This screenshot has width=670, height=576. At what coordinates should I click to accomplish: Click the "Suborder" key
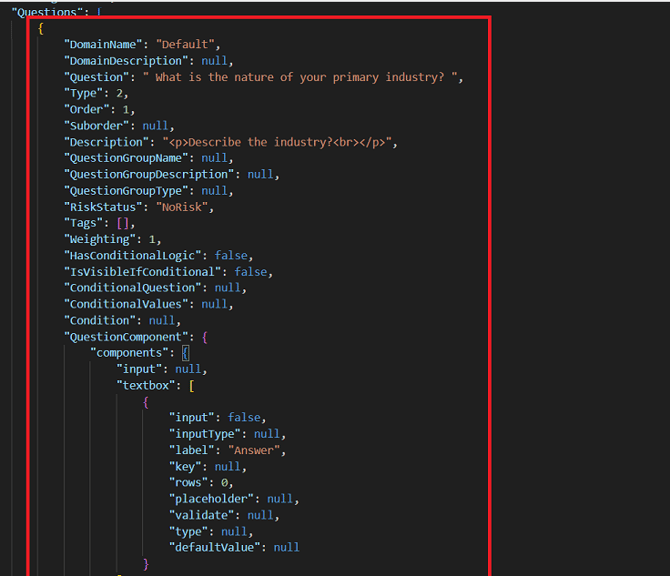tap(99, 126)
